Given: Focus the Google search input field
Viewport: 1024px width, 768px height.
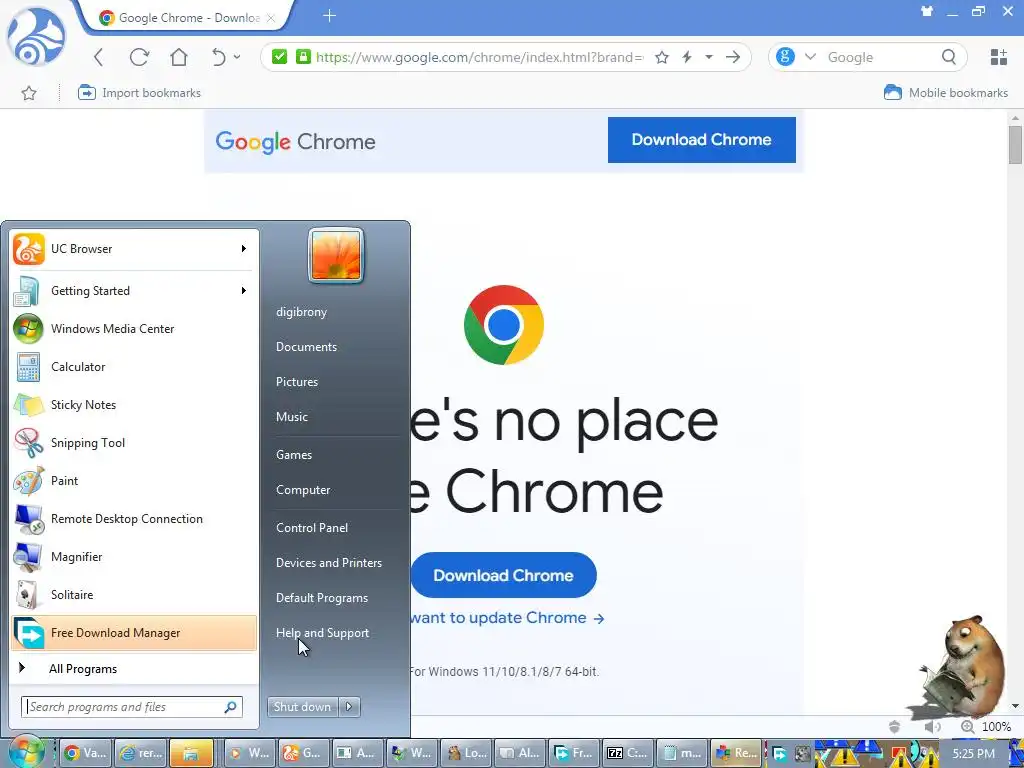Looking at the screenshot, I should (x=880, y=57).
